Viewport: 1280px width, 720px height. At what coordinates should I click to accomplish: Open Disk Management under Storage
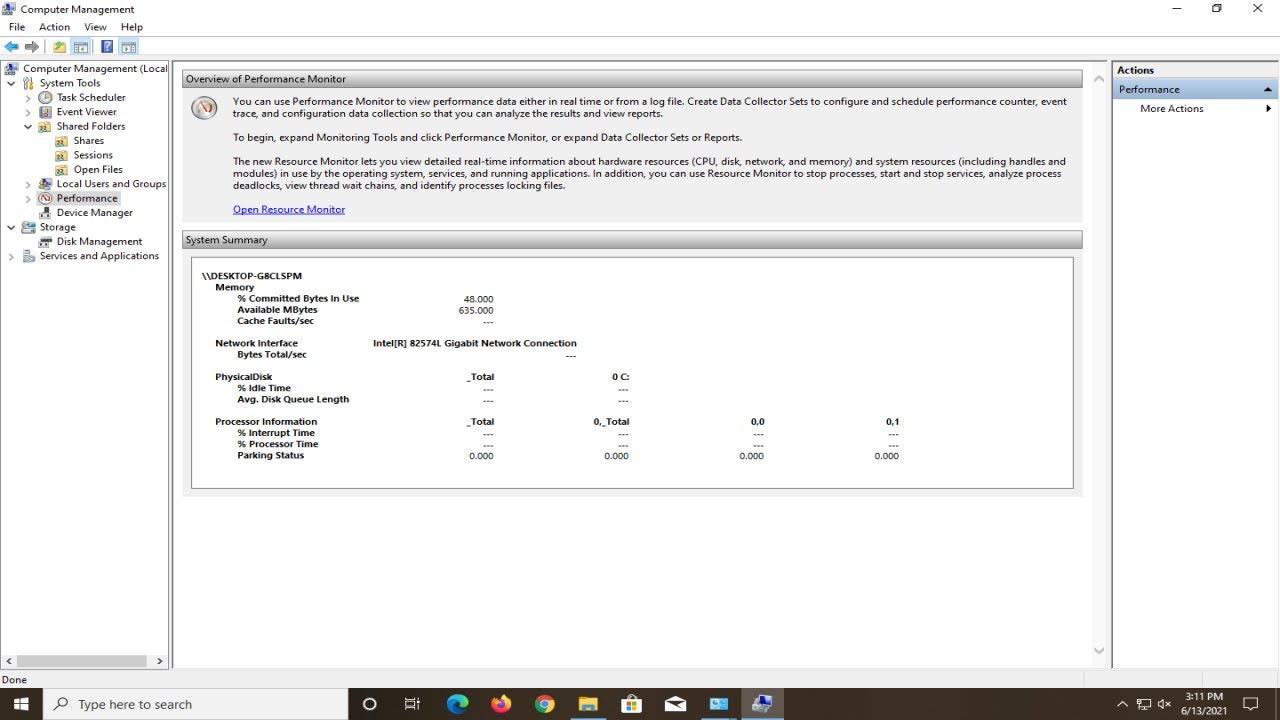click(99, 241)
